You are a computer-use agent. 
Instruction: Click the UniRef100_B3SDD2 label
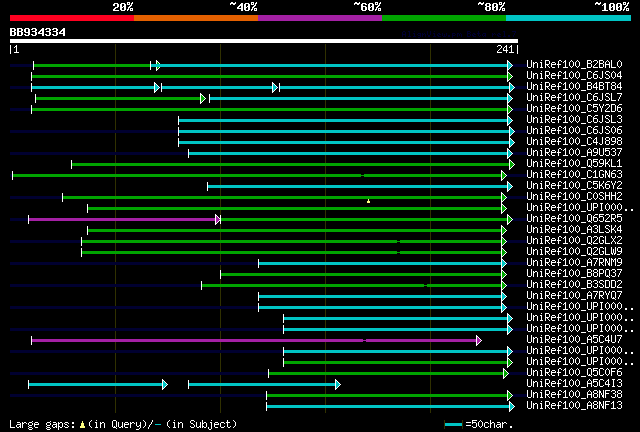coord(574,285)
